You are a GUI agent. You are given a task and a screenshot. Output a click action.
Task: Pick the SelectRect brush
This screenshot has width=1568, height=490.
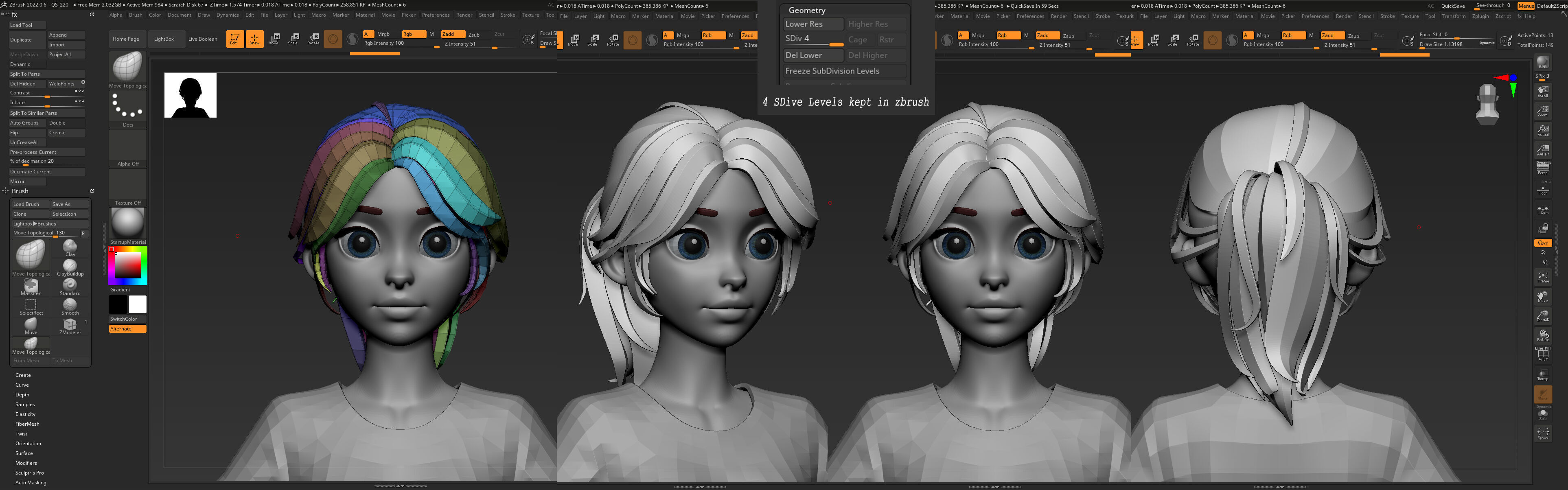coord(31,307)
